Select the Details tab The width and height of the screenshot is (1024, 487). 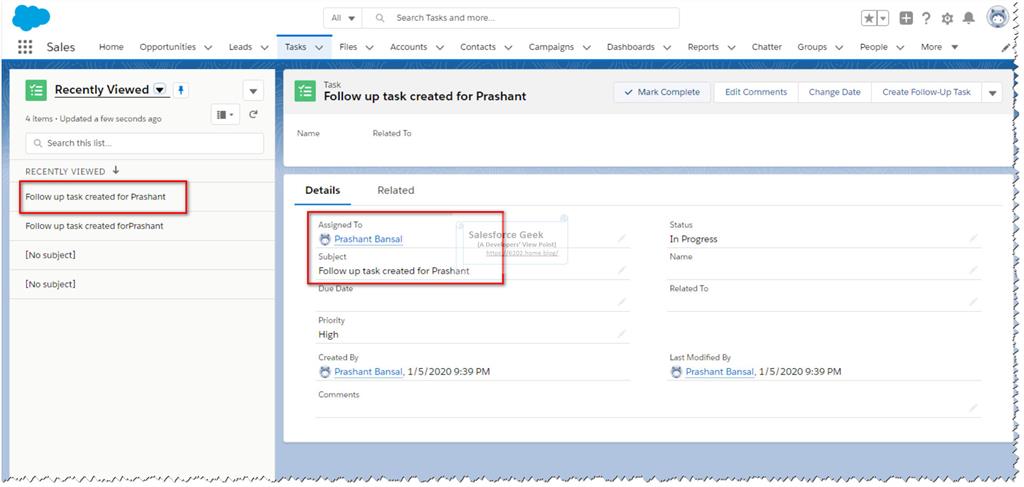[323, 191]
